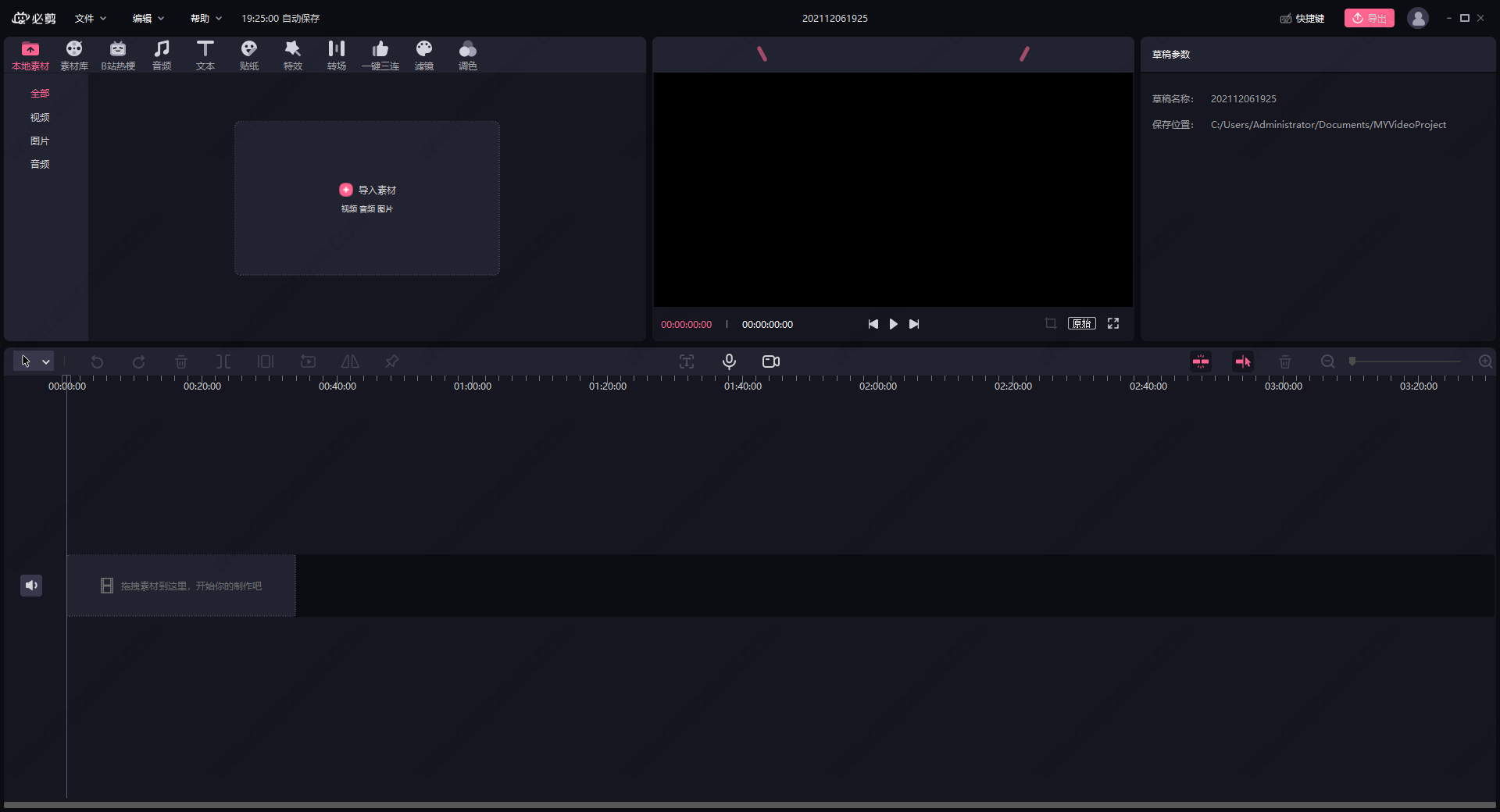Viewport: 1500px width, 812px height.
Task: Open the 转场 transitions panel
Action: pyautogui.click(x=337, y=55)
